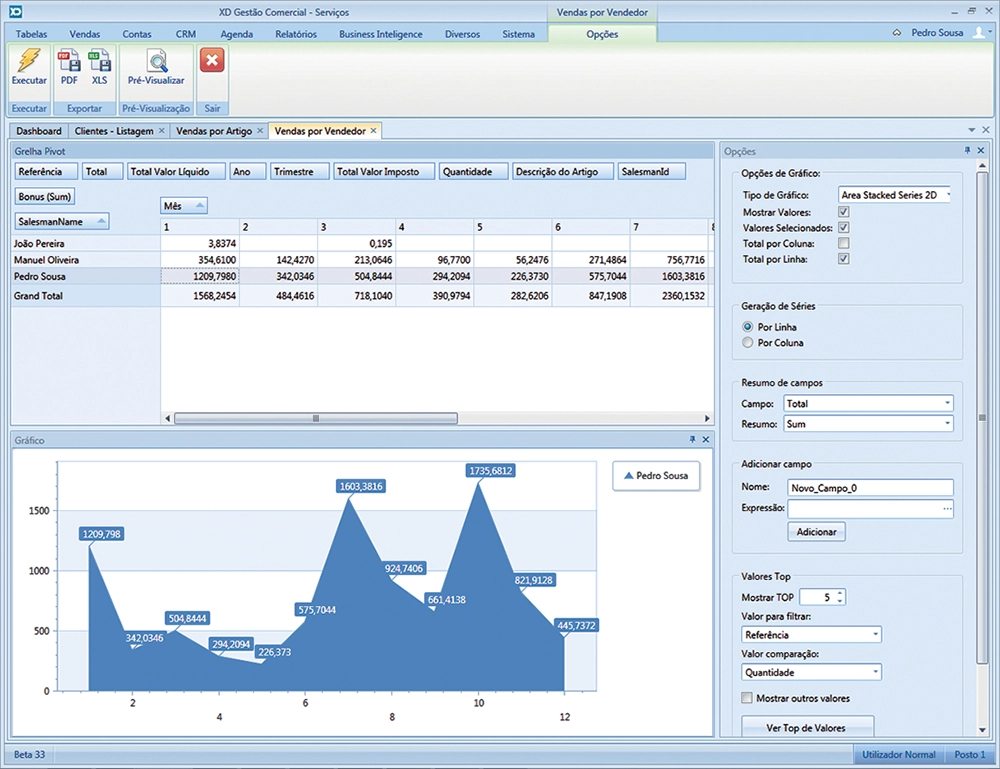1000x769 pixels.
Task: Close the Opções side panel
Action: (981, 151)
